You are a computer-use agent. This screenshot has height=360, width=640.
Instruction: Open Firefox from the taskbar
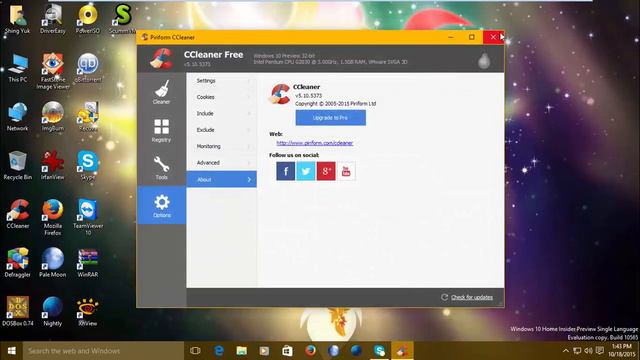[310, 351]
